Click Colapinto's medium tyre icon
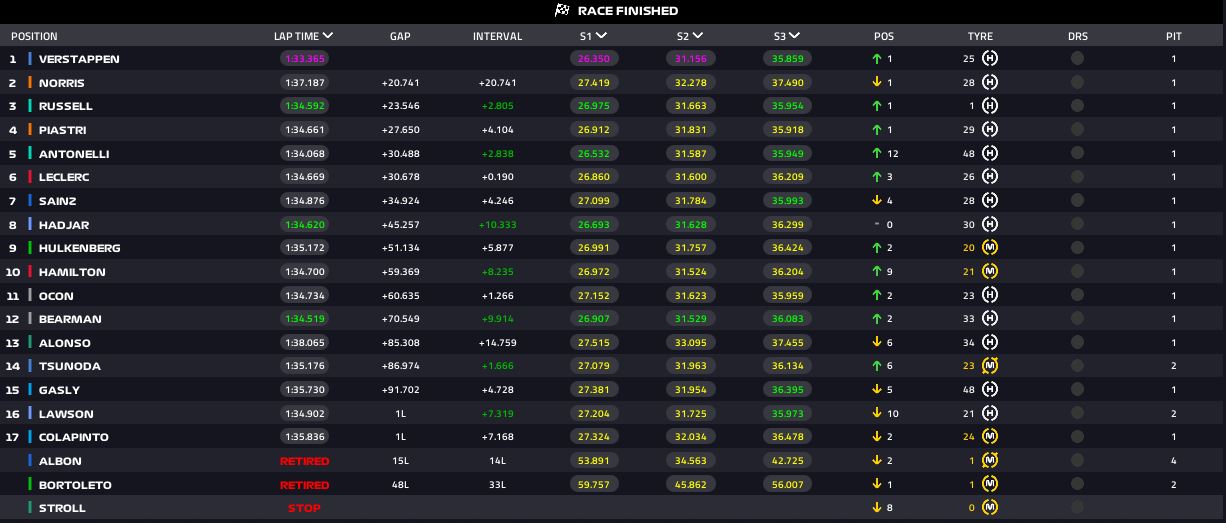This screenshot has width=1226, height=523. coord(990,437)
